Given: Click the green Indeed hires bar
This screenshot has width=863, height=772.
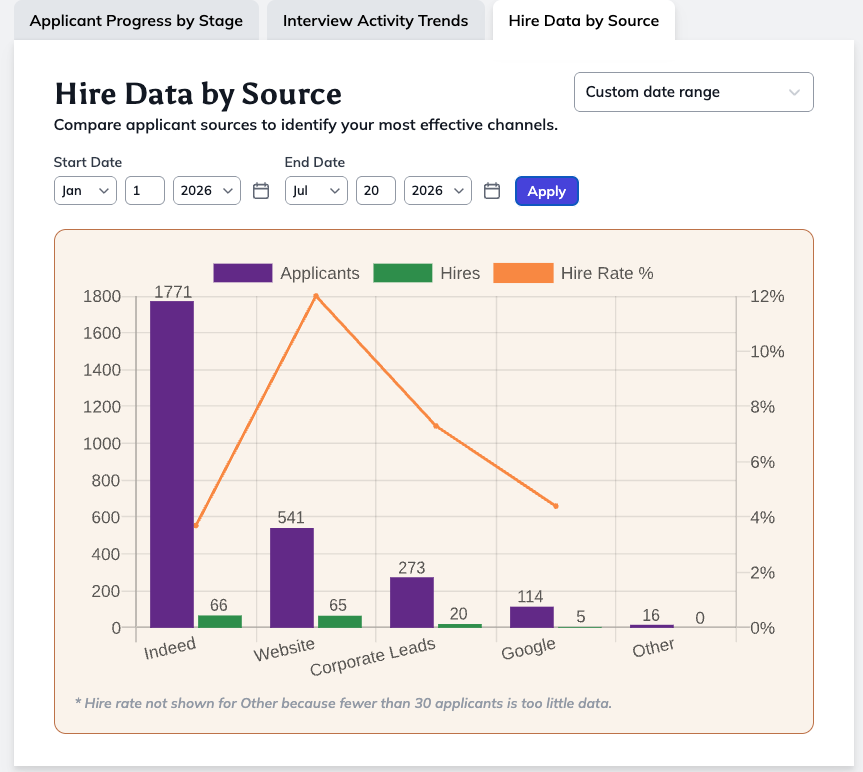Looking at the screenshot, I should coord(220,622).
